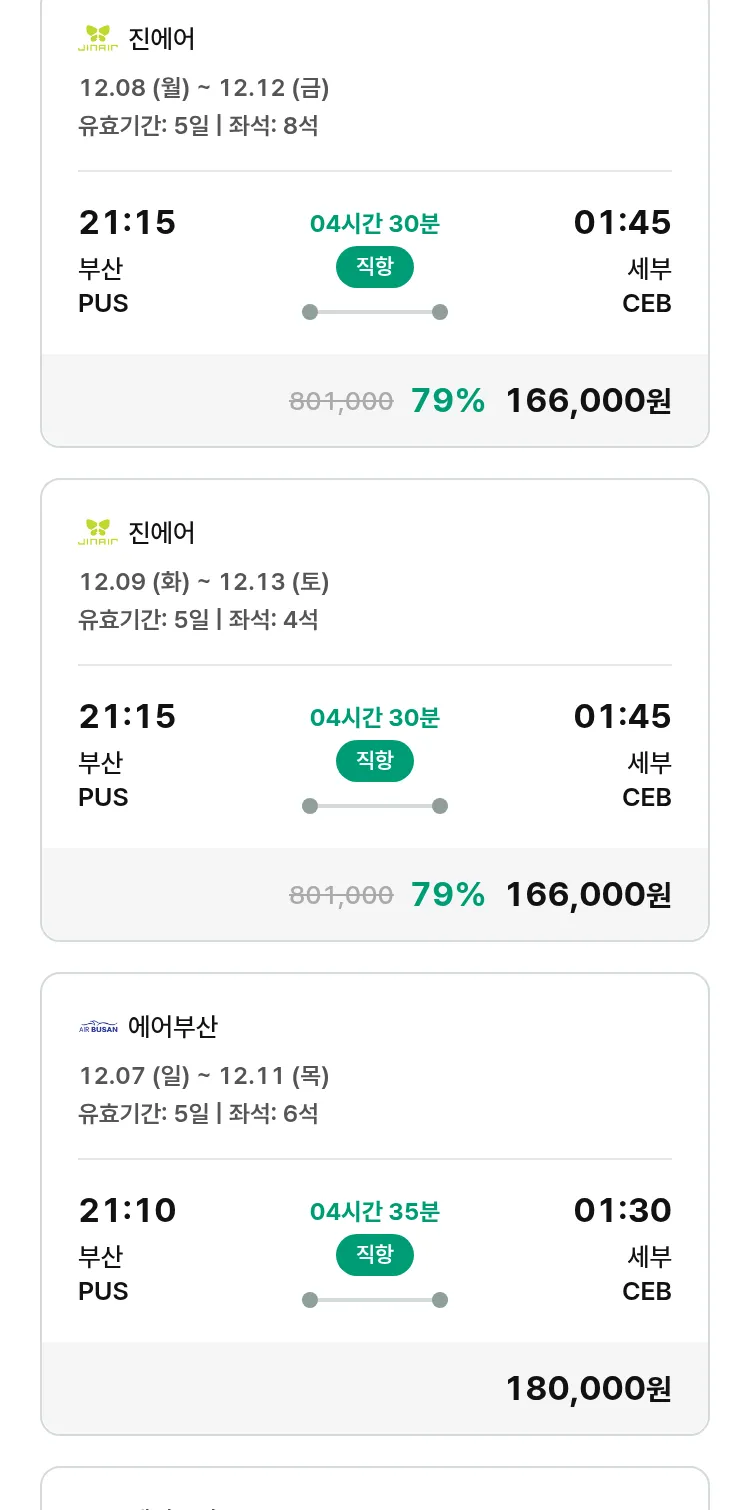Tap the 직항 badge on the 12.09 flight
Screen dimensions: 750x1510
374,761
